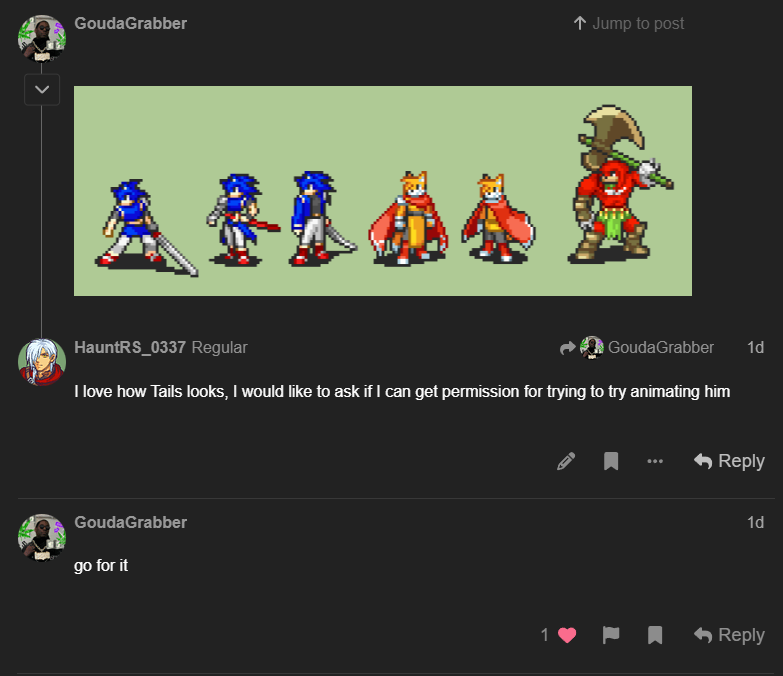This screenshot has width=783, height=676.
Task: Click GoudaGrabber's avatar in the quoted post
Action: coord(42,37)
